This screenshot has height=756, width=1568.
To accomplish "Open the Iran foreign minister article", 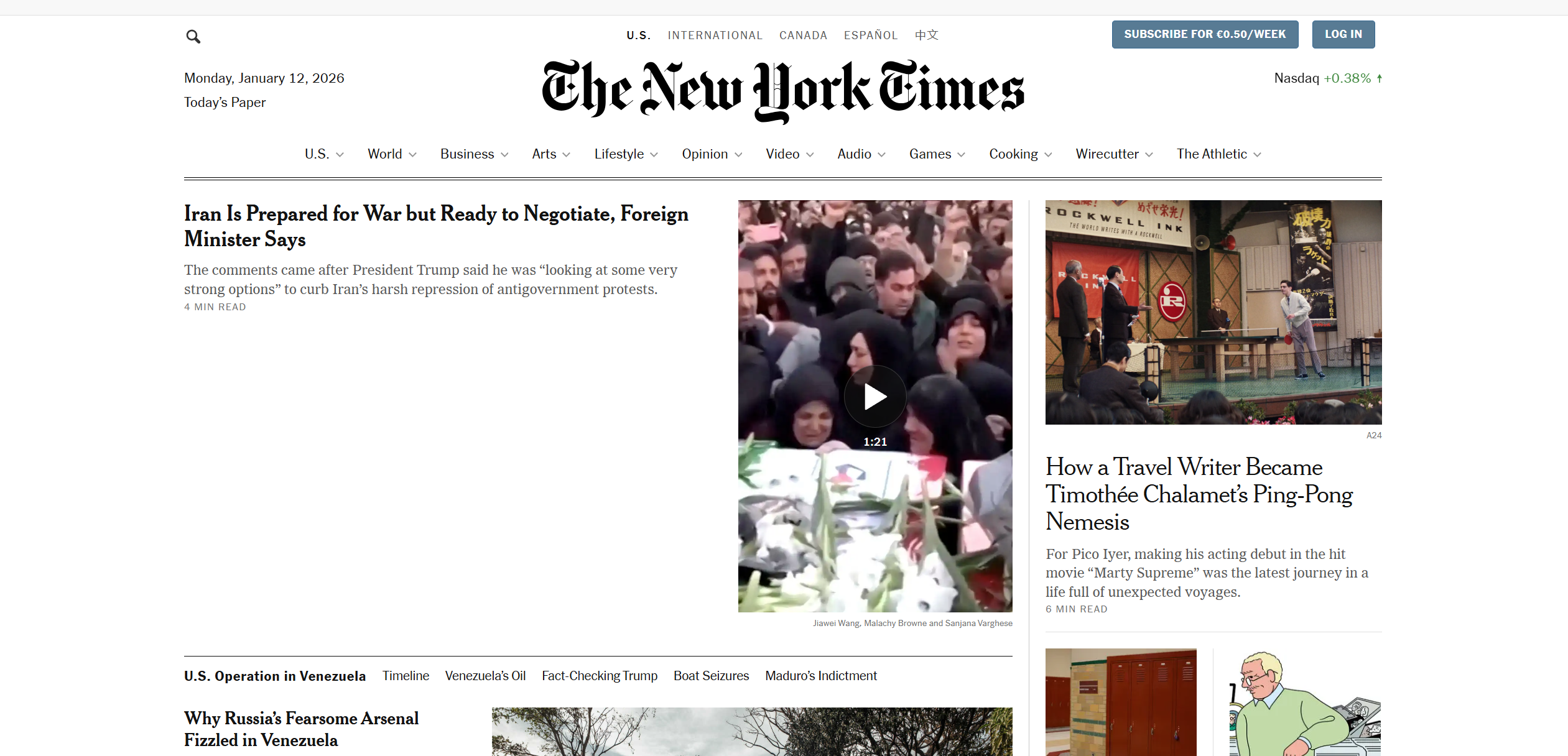I will (x=436, y=226).
